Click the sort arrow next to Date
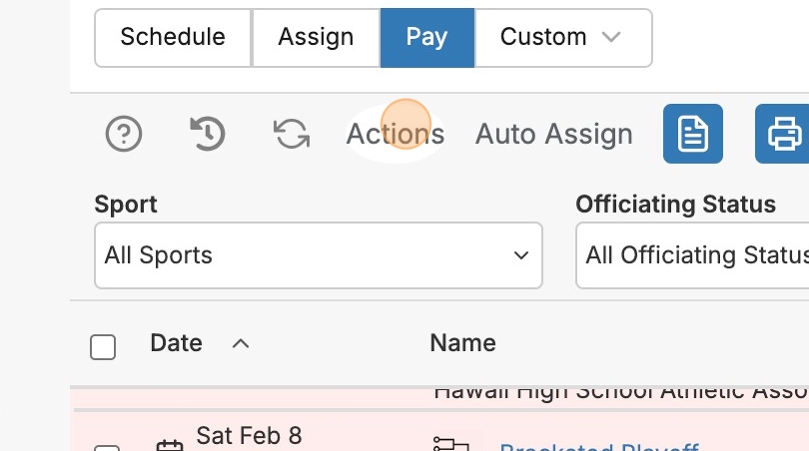The image size is (809, 451). [240, 344]
